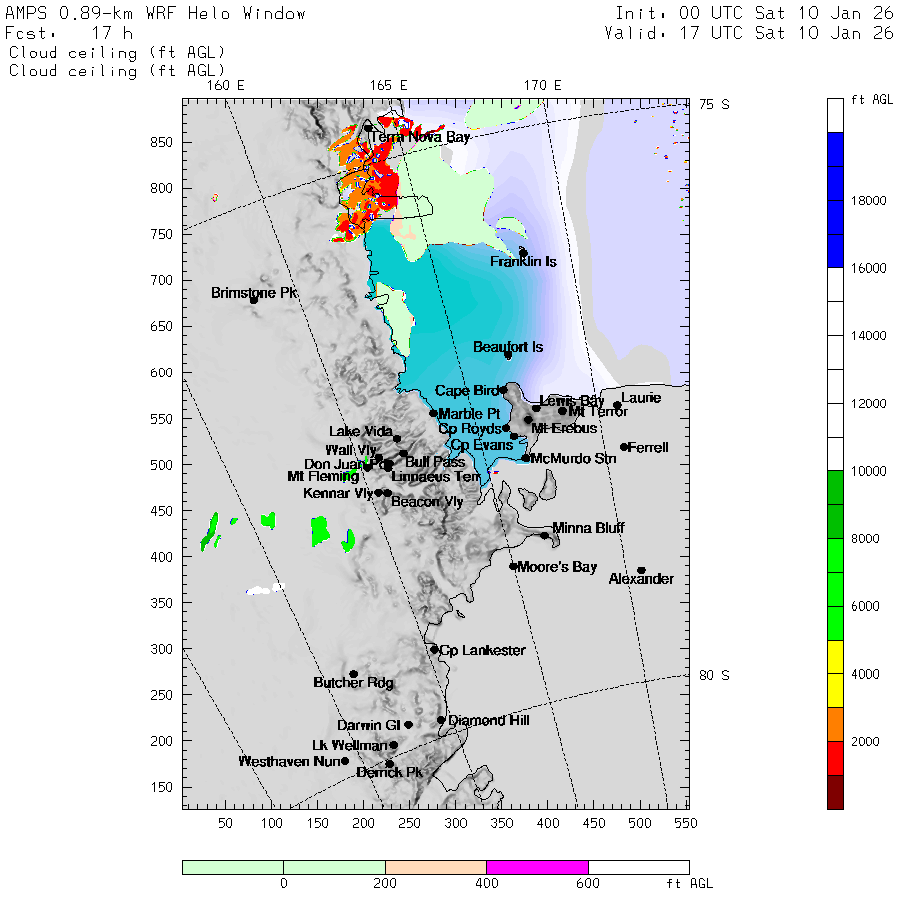The image size is (900, 900).
Task: Click the Bull Pass label
Action: 435,462
